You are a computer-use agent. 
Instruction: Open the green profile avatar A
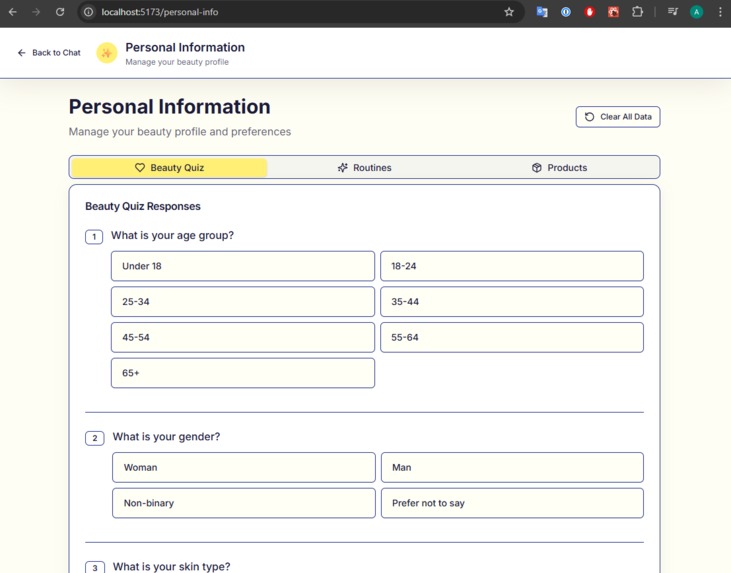pos(697,12)
